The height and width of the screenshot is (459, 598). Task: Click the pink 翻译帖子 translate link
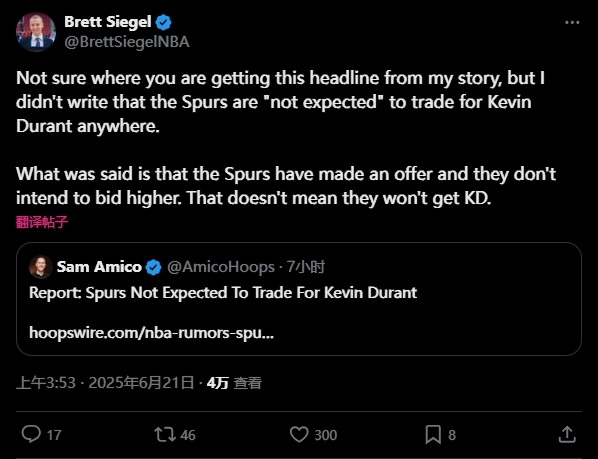point(42,222)
